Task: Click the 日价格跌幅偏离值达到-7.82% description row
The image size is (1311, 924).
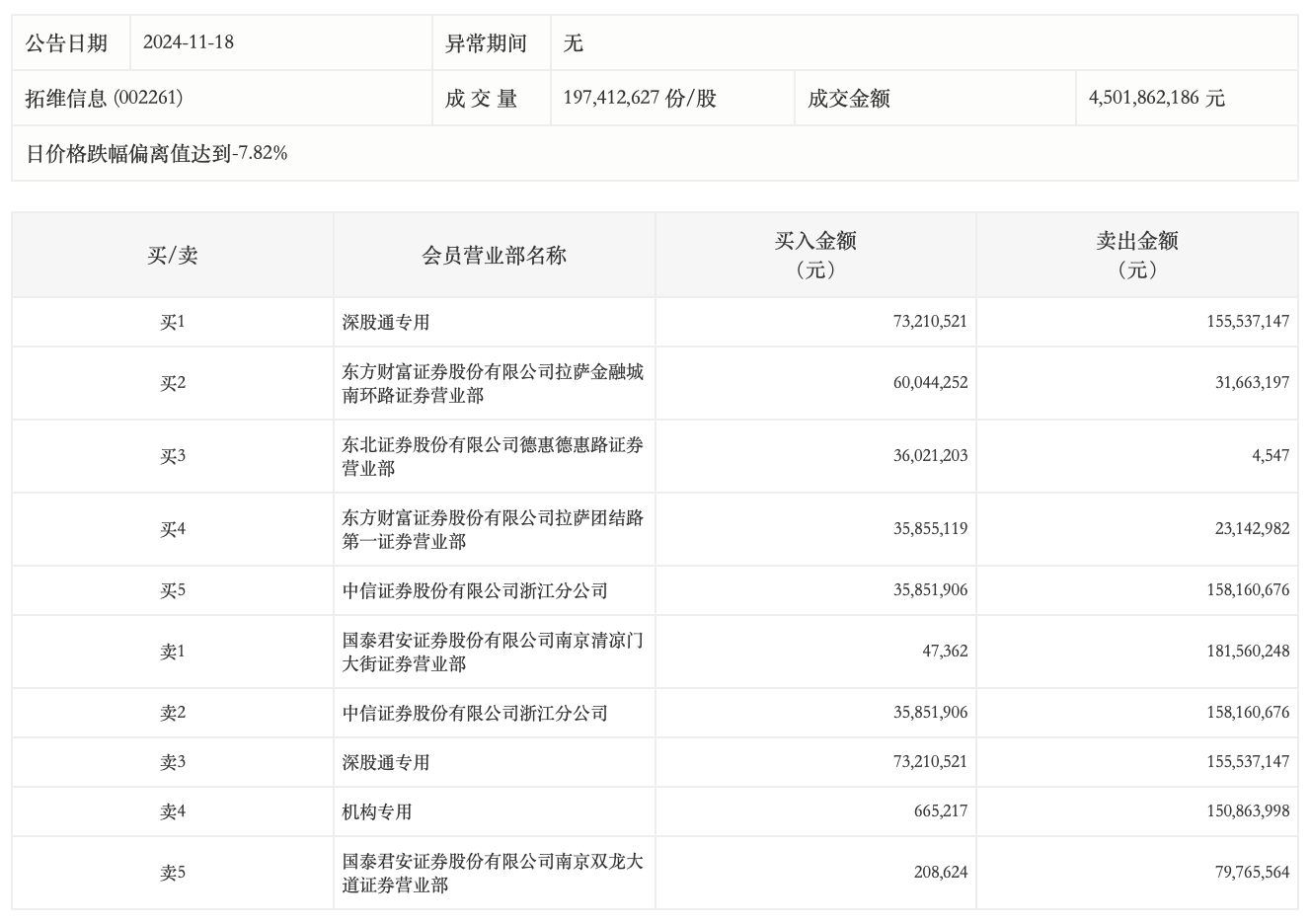Action: tap(156, 153)
